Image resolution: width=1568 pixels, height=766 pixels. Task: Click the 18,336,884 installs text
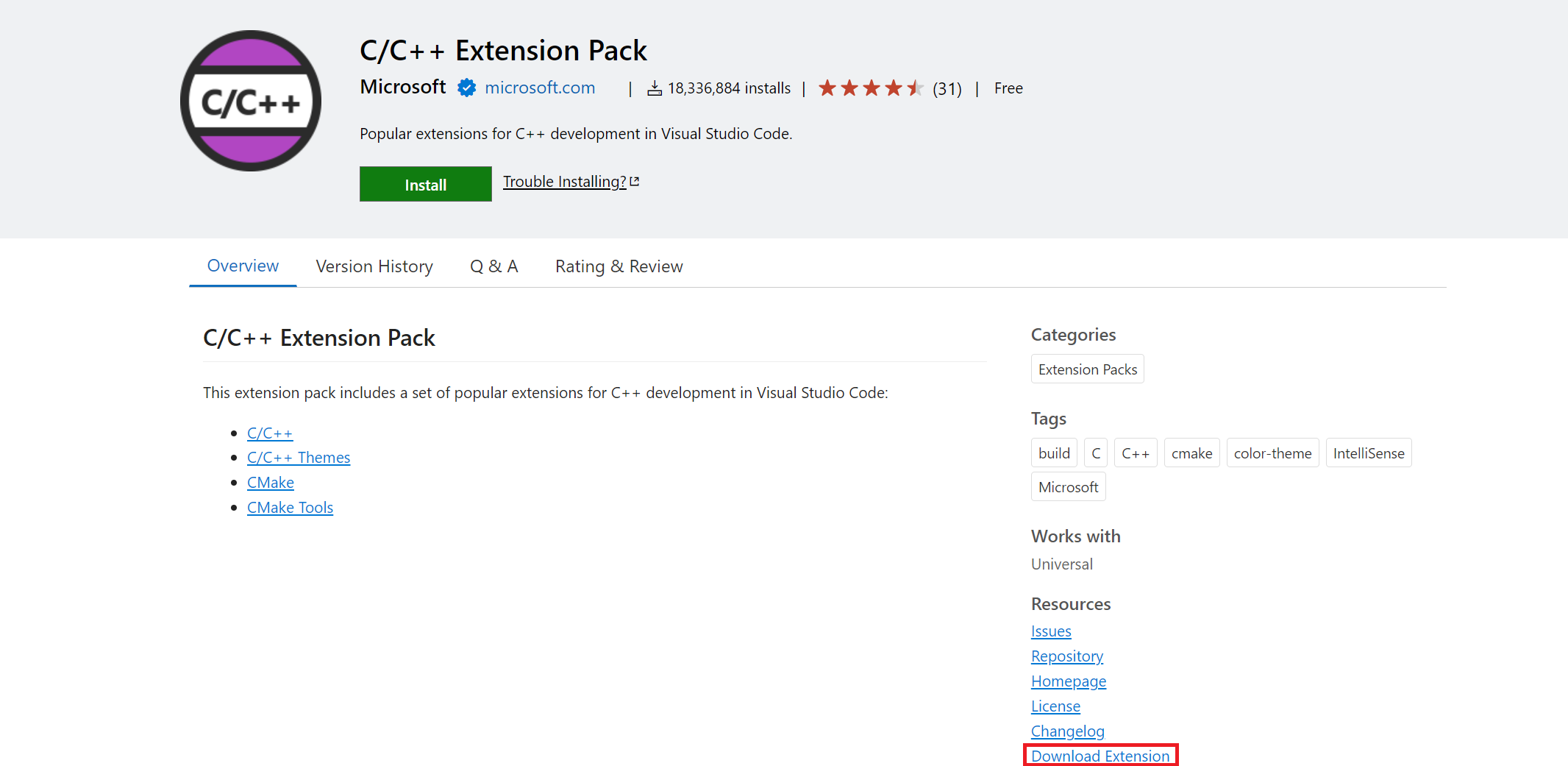point(729,88)
